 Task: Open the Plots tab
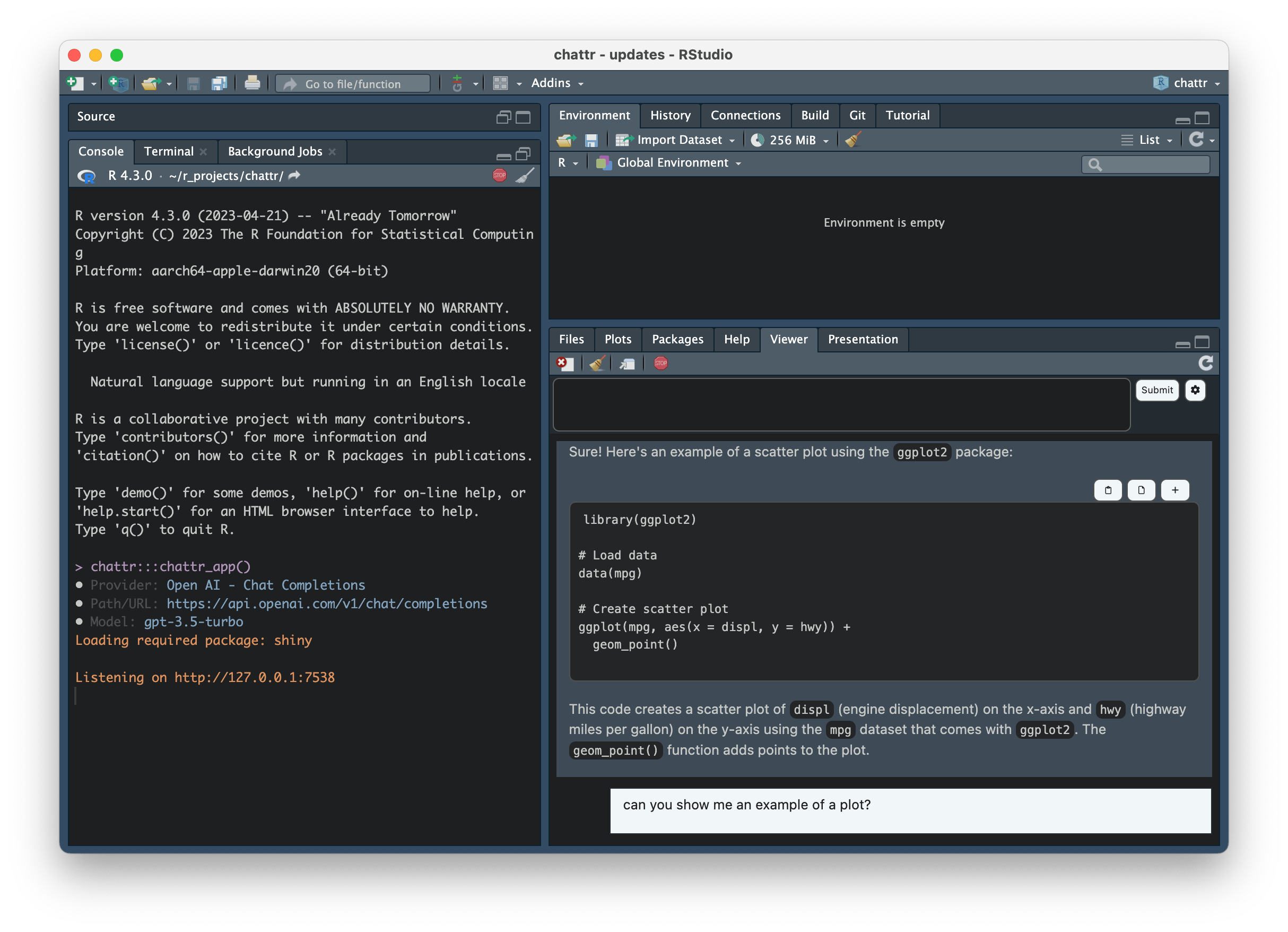tap(617, 339)
